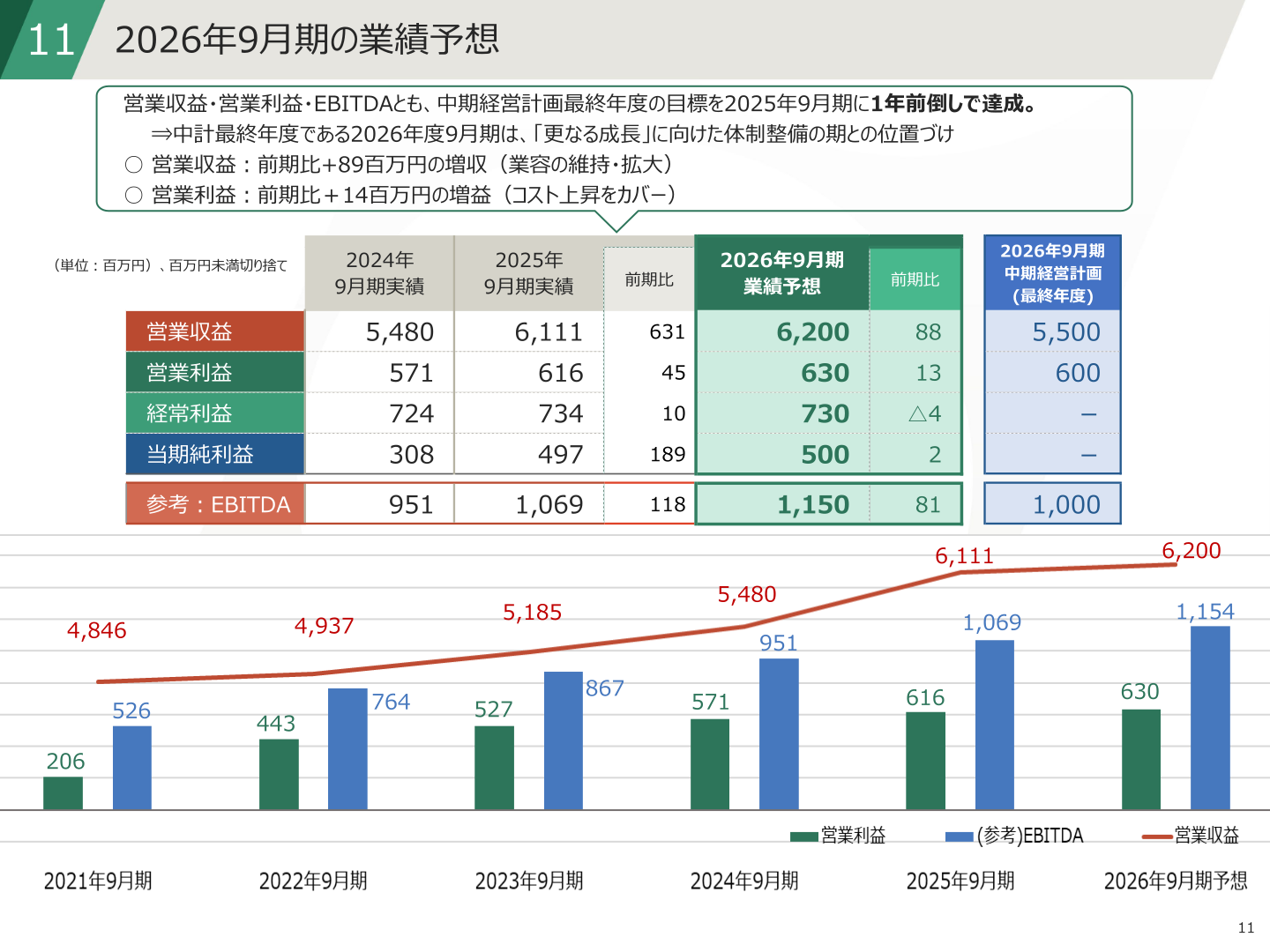This screenshot has height=952, width=1270.
Task: Select the 経常利益 row header
Action: pyautogui.click(x=215, y=413)
